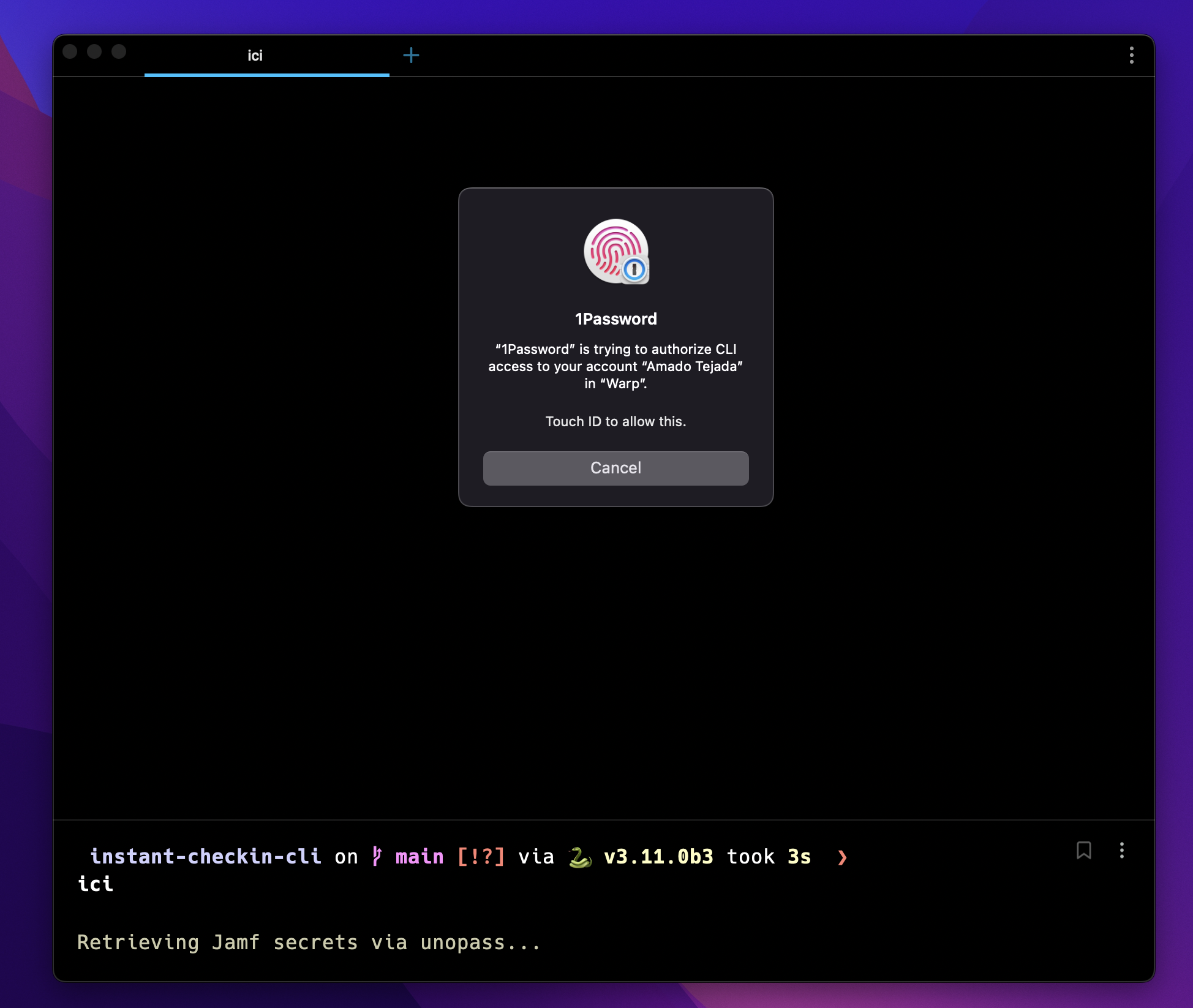
Task: Click the orange prompt chevron arrow
Action: [842, 857]
